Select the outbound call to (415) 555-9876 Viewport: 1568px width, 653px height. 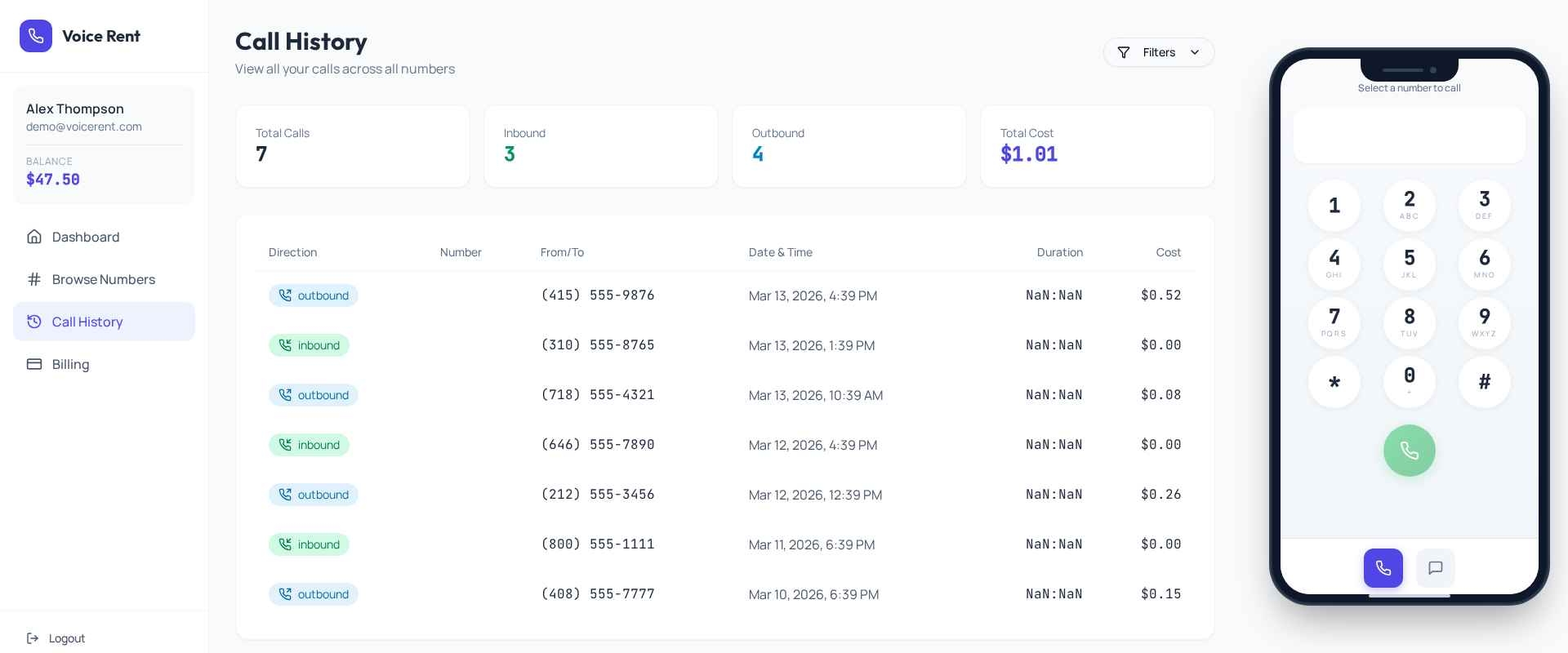tap(597, 295)
